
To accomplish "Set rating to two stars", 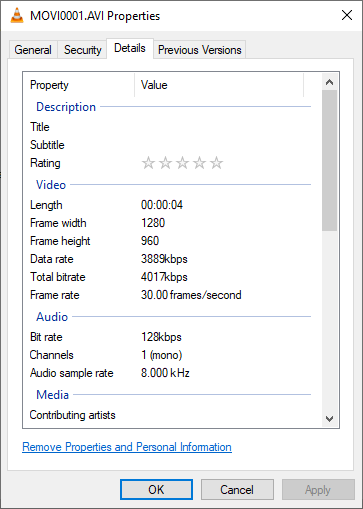I will click(x=165, y=163).
